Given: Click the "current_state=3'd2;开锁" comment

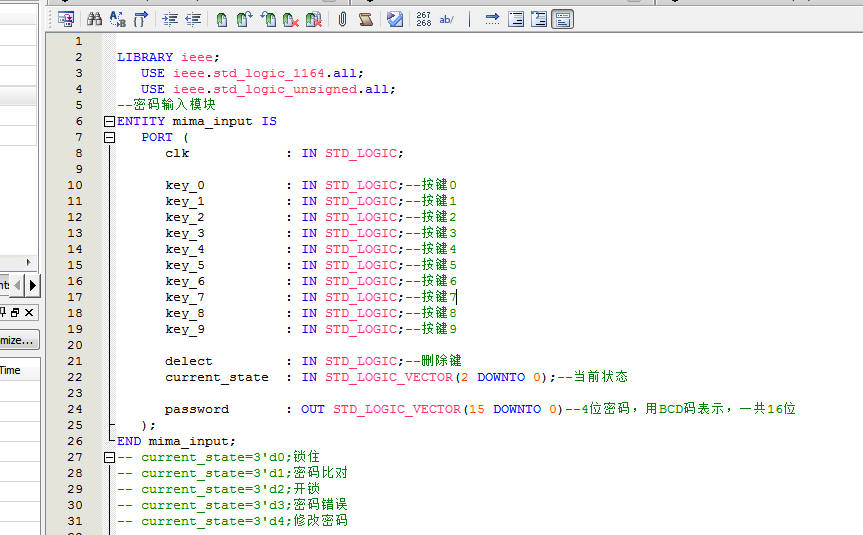Looking at the screenshot, I should (x=231, y=489).
